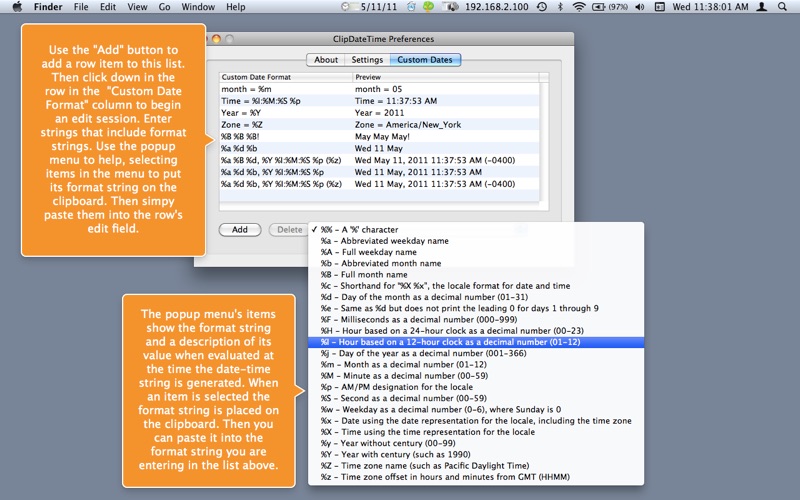Open the Apple menu
The width and height of the screenshot is (800, 500).
[x=17, y=7]
